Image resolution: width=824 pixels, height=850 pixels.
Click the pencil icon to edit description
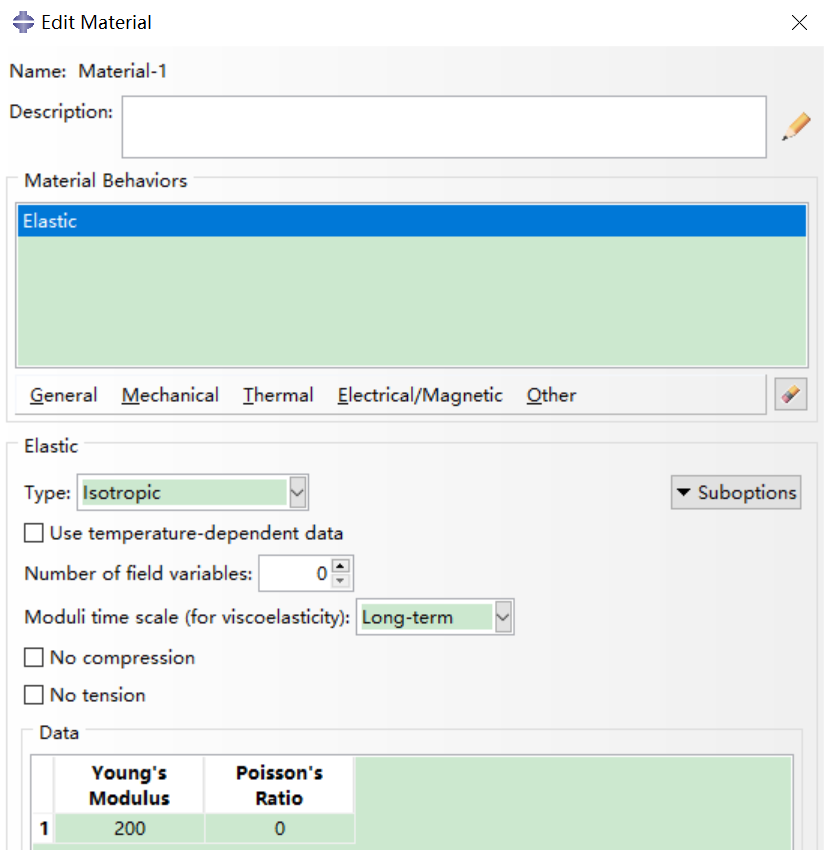796,127
